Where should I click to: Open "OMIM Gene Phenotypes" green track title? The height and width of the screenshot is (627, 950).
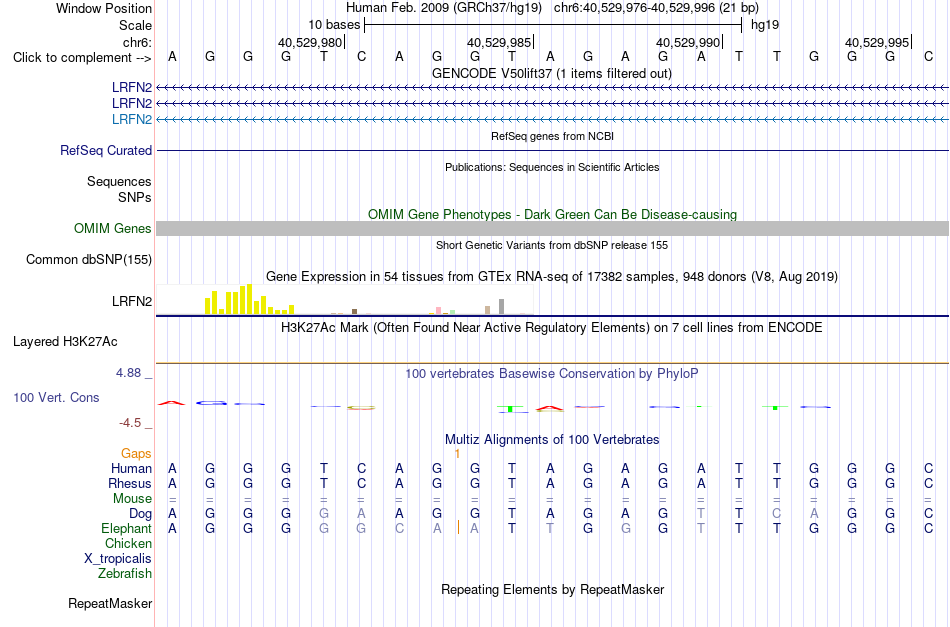tap(552, 214)
